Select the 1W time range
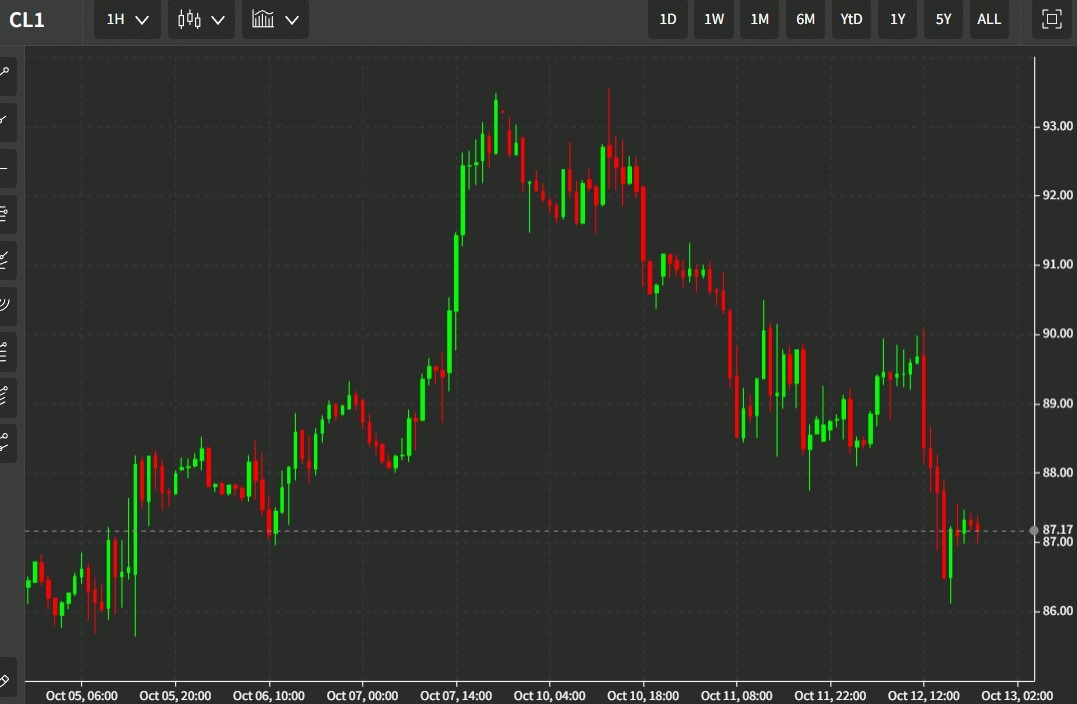Viewport: 1077px width, 704px height. click(x=714, y=19)
